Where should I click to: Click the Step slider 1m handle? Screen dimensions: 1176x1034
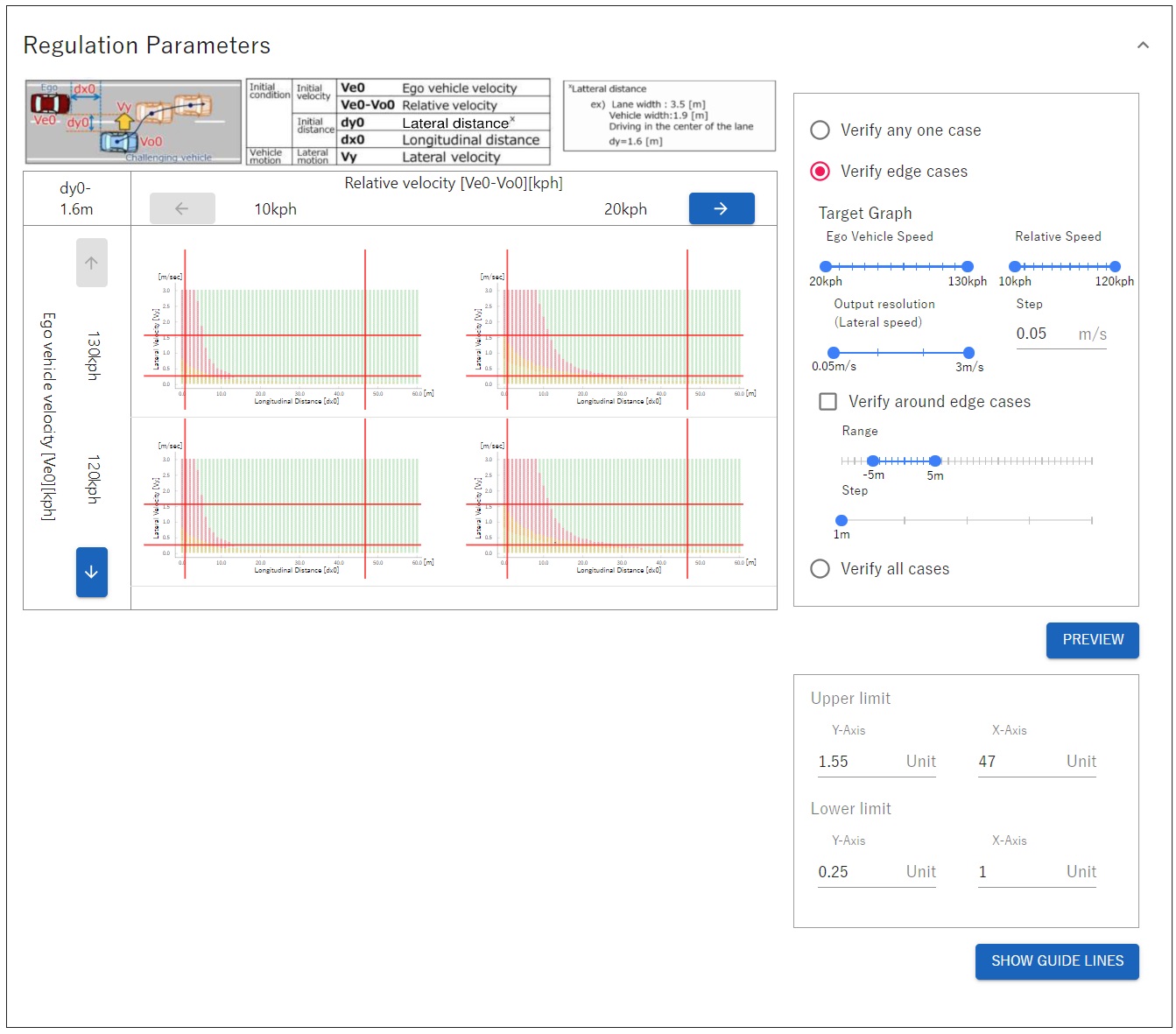[842, 520]
